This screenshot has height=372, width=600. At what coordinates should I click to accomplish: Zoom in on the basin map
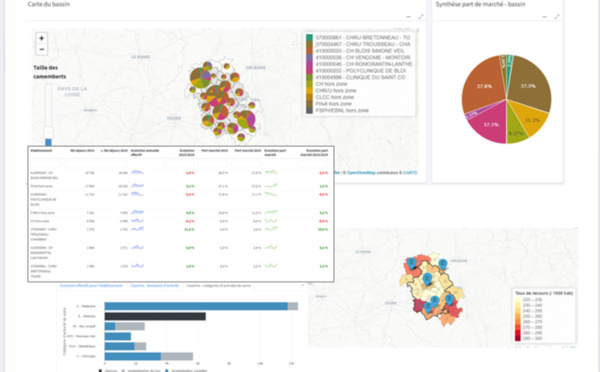click(x=42, y=38)
